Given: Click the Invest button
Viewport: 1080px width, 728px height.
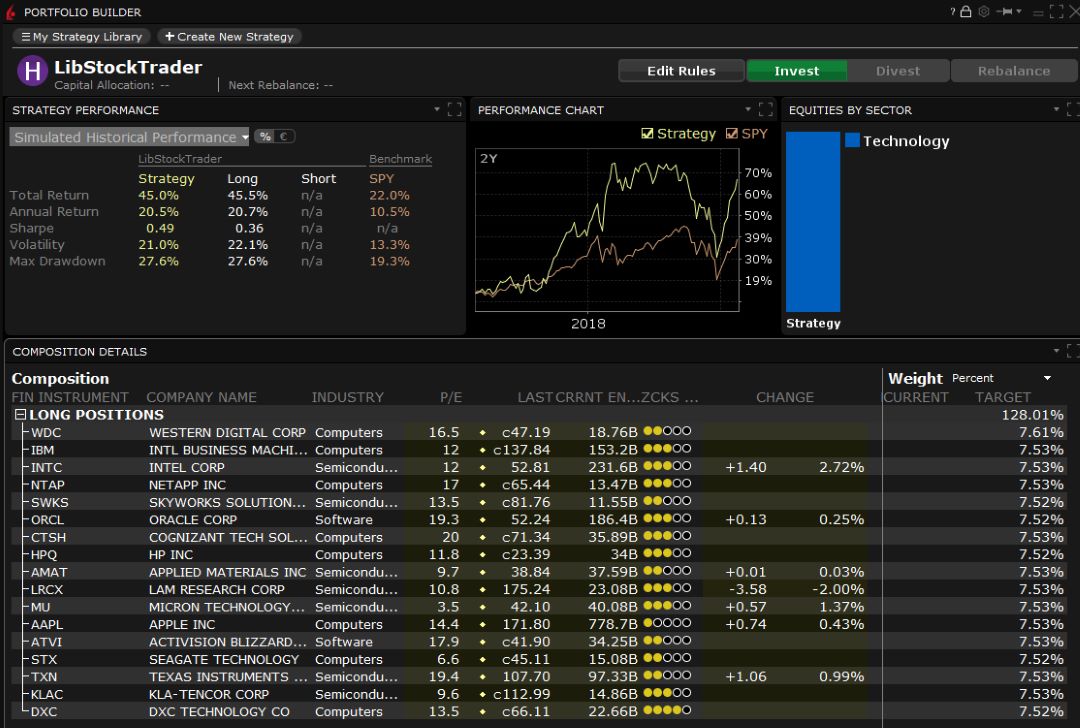Looking at the screenshot, I should (797, 71).
